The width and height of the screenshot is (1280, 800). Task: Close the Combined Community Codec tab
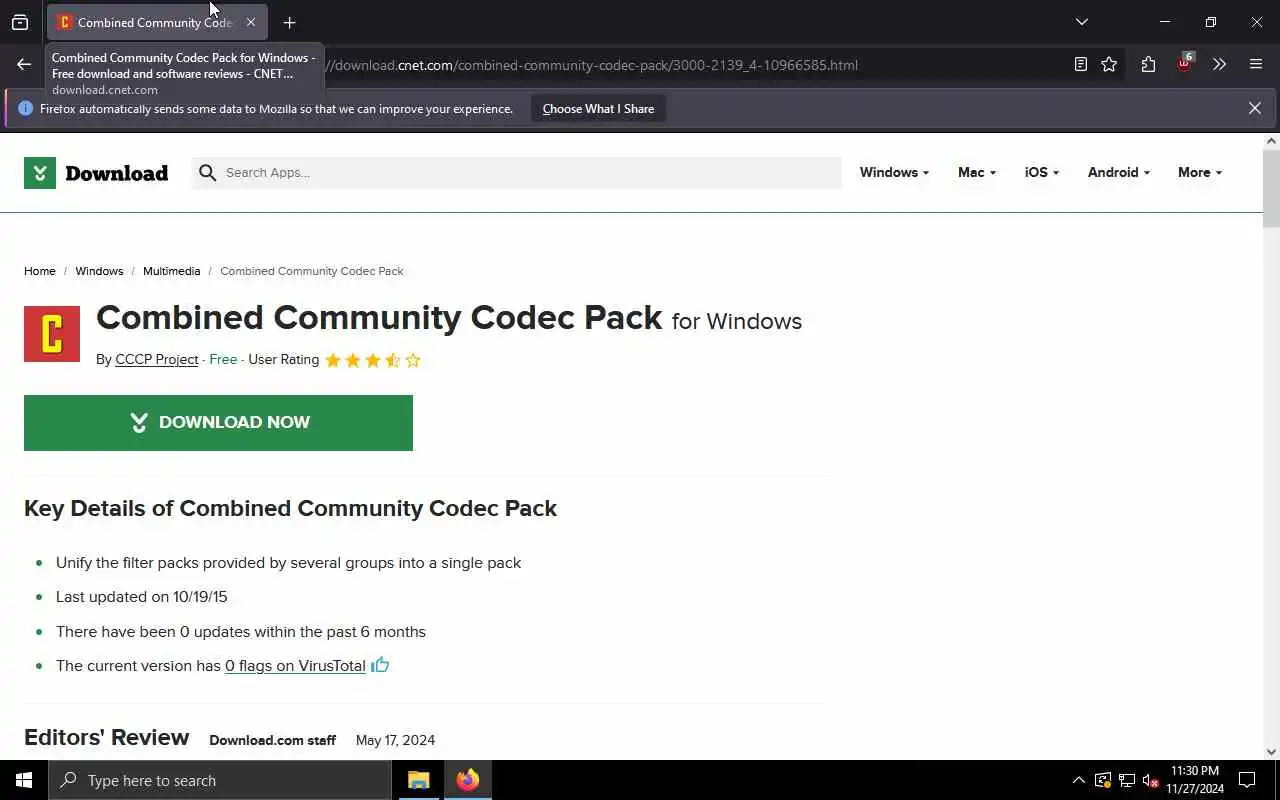coord(251,22)
